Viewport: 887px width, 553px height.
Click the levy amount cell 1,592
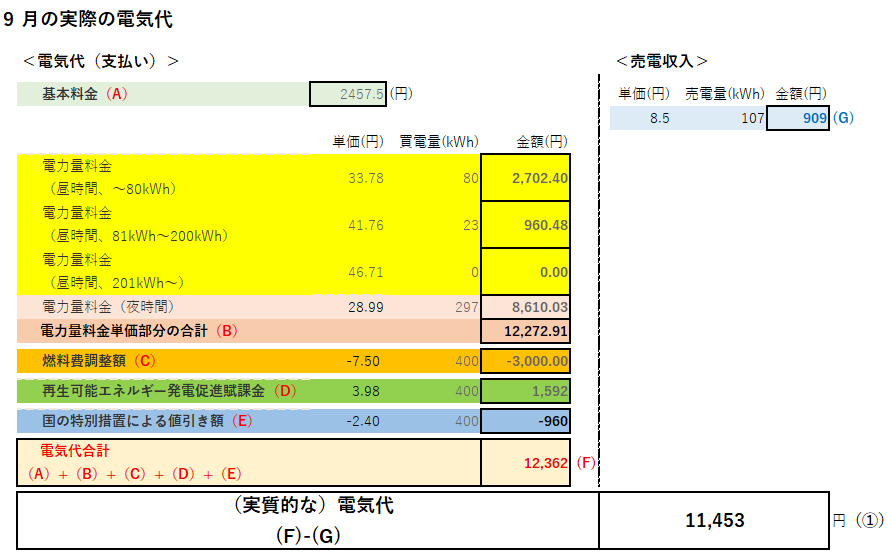pos(526,391)
